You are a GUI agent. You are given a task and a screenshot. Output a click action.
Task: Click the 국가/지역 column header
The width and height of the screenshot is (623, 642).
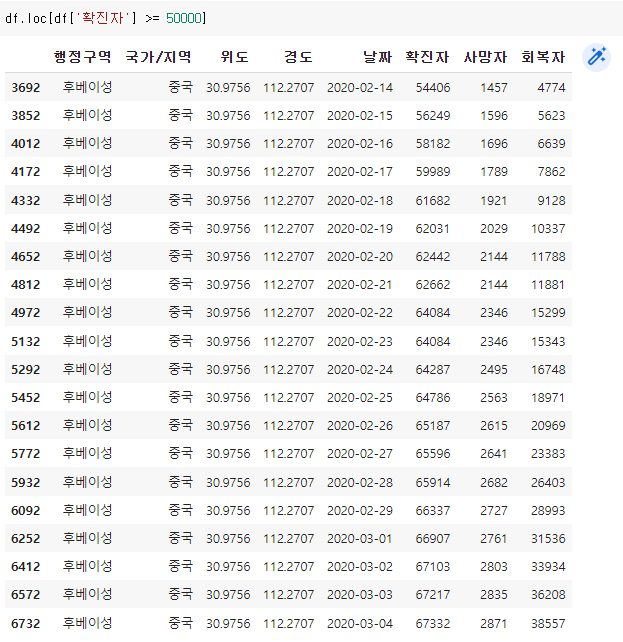coord(158,57)
